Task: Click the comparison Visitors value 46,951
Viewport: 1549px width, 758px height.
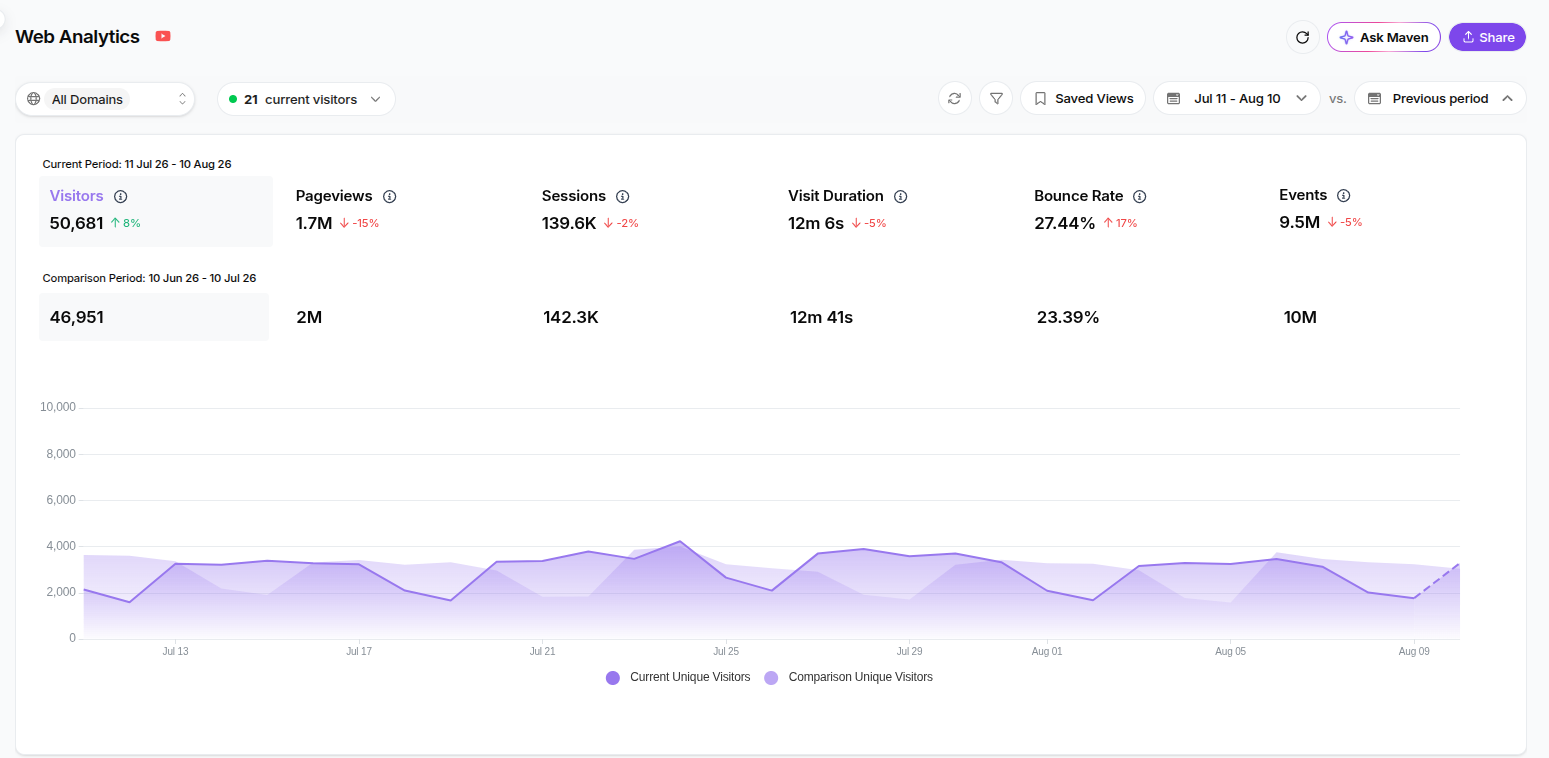Action: [x=77, y=317]
